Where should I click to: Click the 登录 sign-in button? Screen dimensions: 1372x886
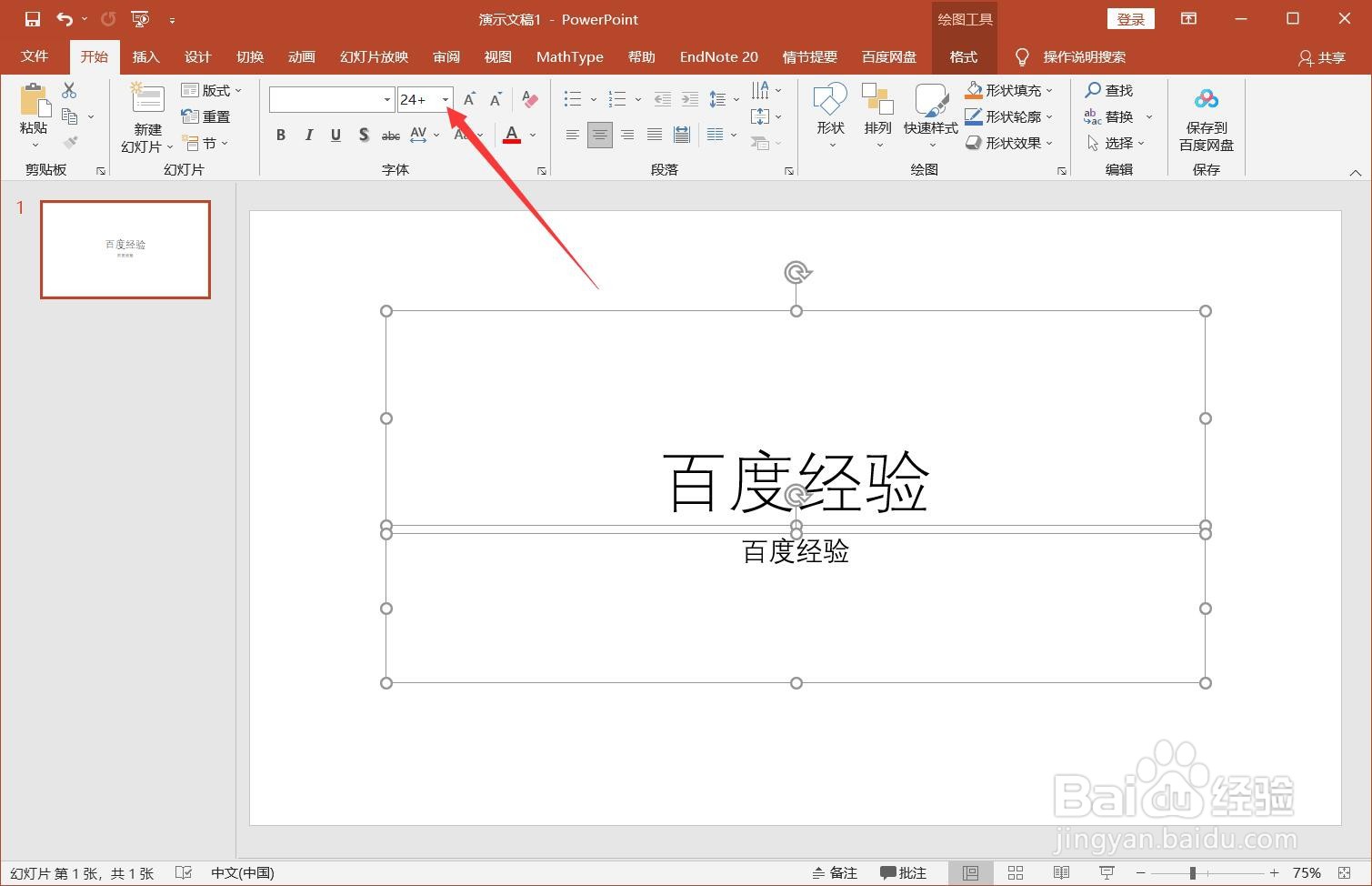pyautogui.click(x=1131, y=19)
